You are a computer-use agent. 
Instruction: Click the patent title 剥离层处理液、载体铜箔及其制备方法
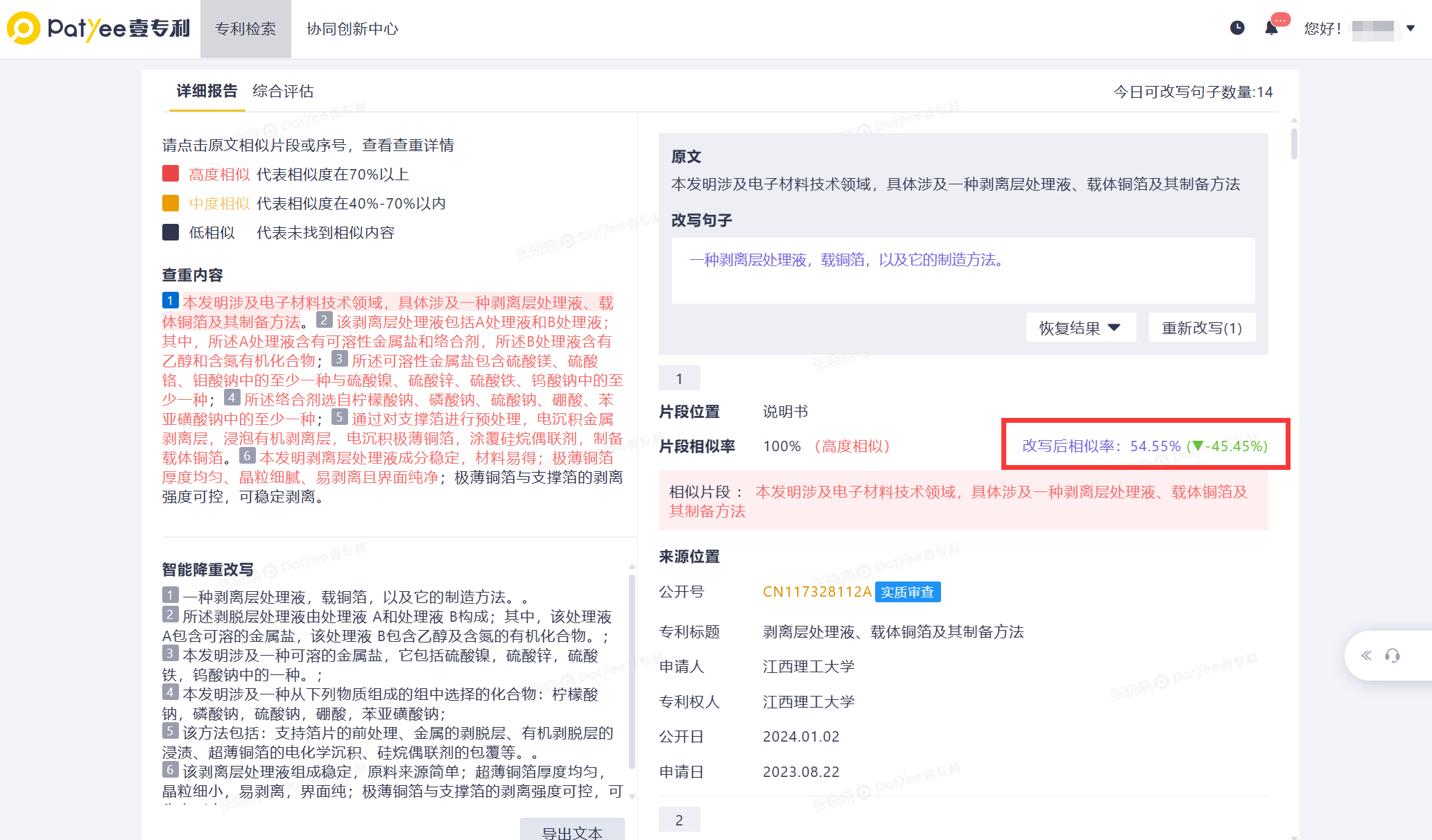pos(893,632)
